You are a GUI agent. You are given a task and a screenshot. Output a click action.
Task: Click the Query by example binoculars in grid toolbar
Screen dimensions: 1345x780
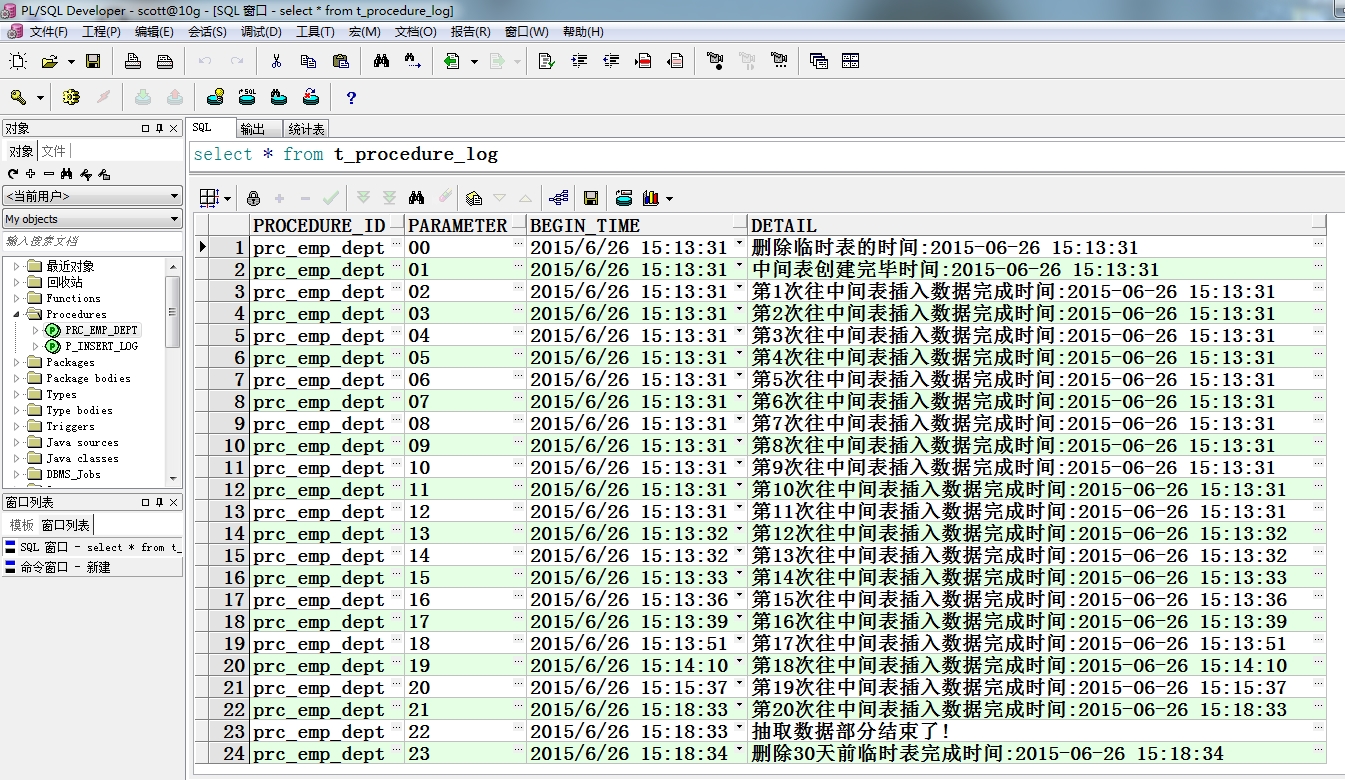[417, 198]
